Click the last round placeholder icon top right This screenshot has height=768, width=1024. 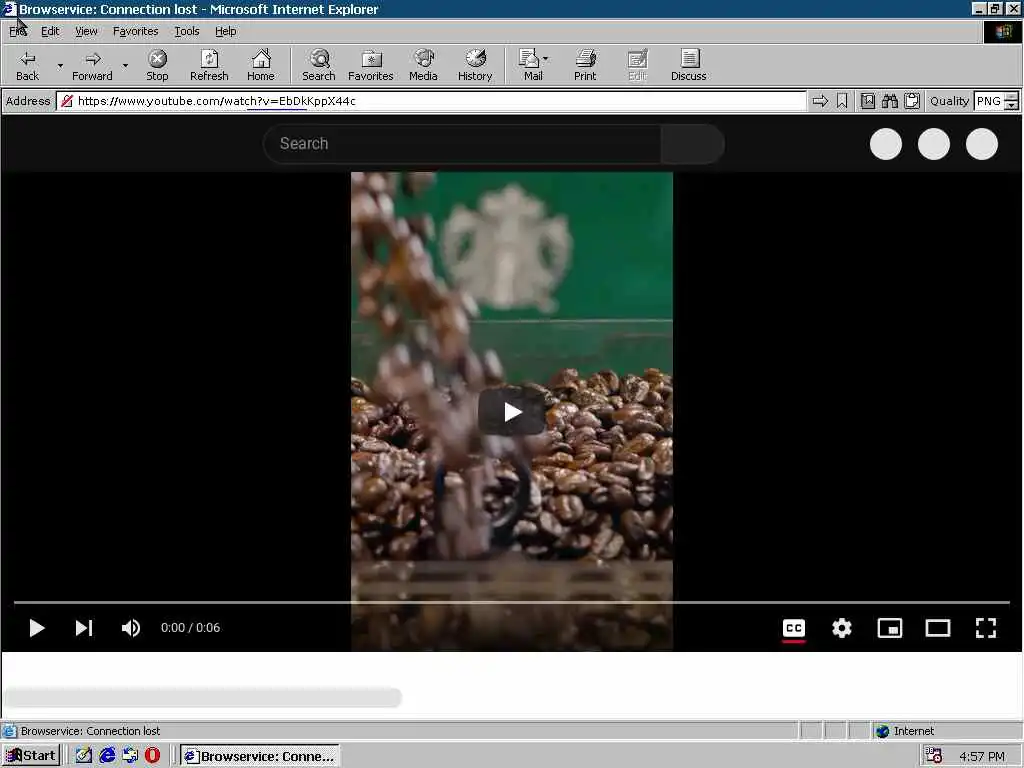coord(982,144)
